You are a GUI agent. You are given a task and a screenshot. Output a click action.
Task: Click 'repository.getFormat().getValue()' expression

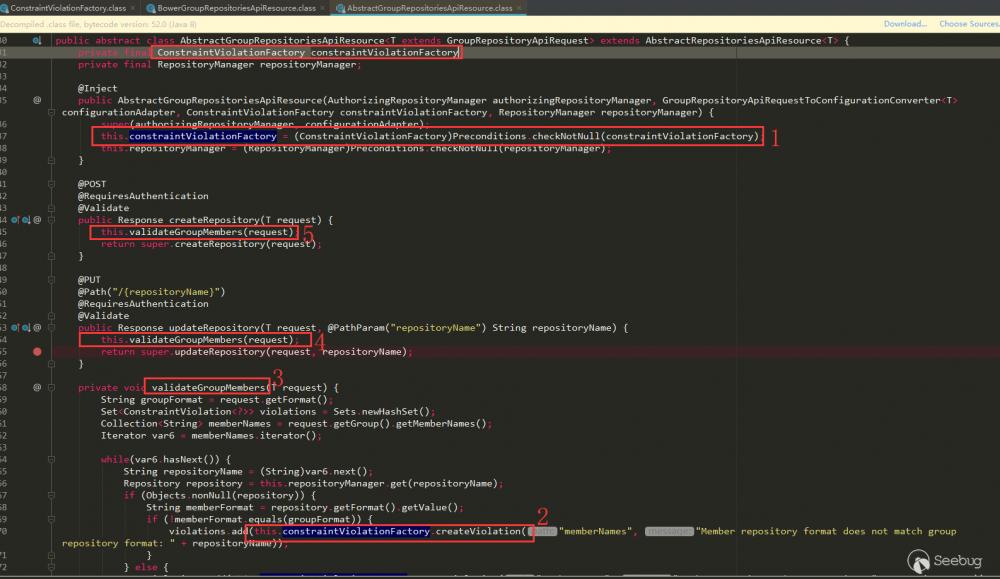(x=364, y=508)
